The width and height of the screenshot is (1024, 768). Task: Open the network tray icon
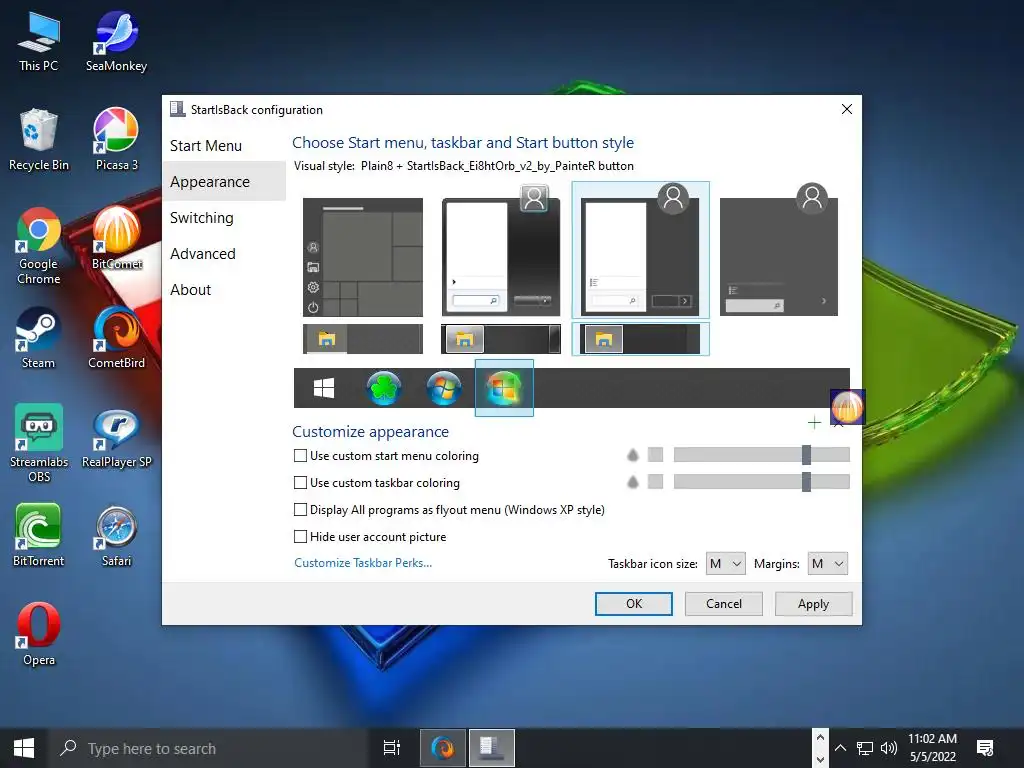865,748
